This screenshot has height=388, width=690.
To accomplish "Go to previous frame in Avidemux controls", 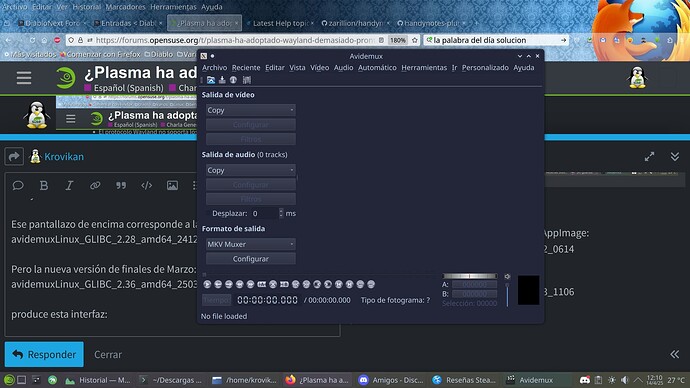I will 218,284.
